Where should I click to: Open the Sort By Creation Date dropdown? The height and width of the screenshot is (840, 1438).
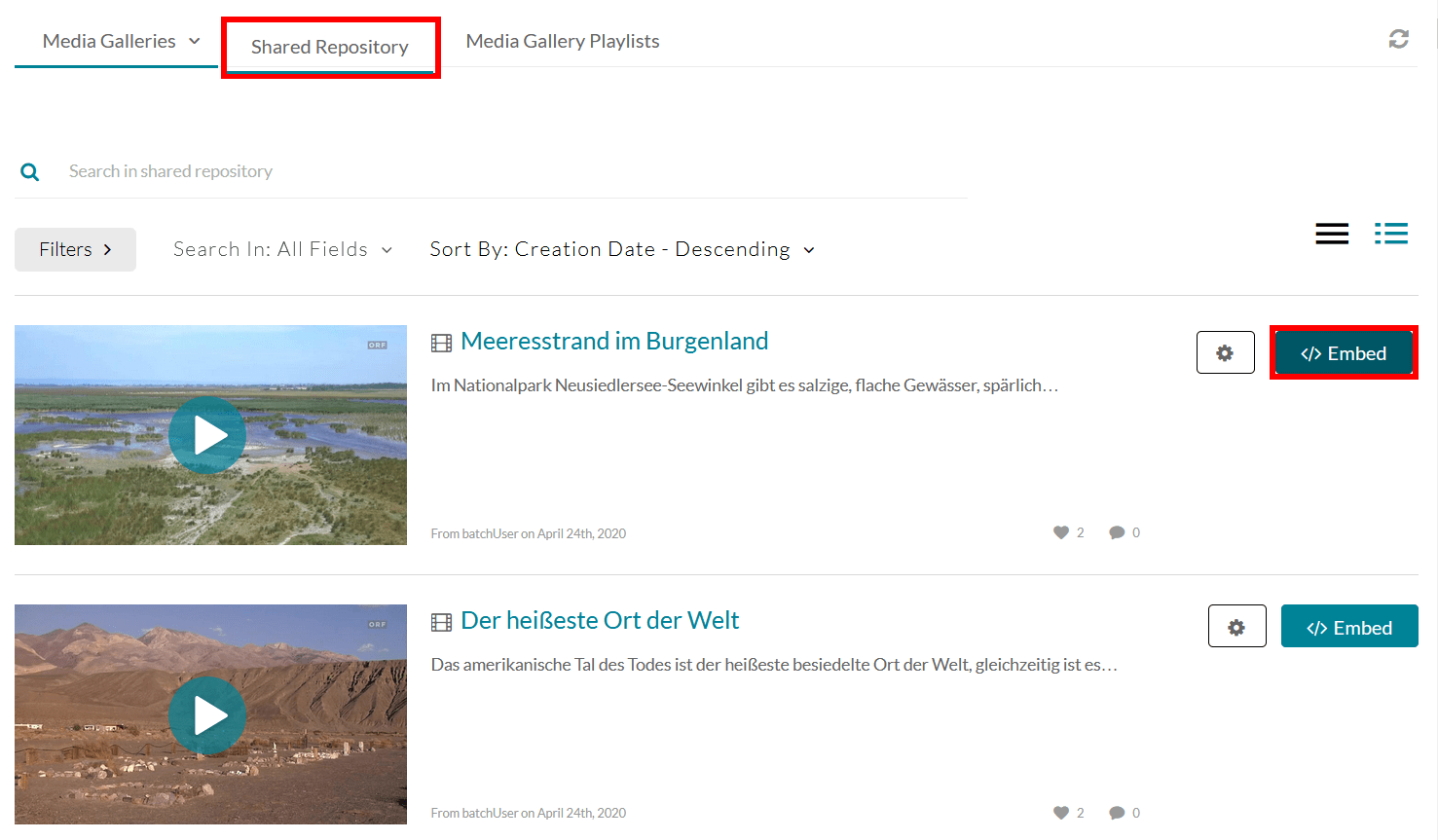point(622,250)
